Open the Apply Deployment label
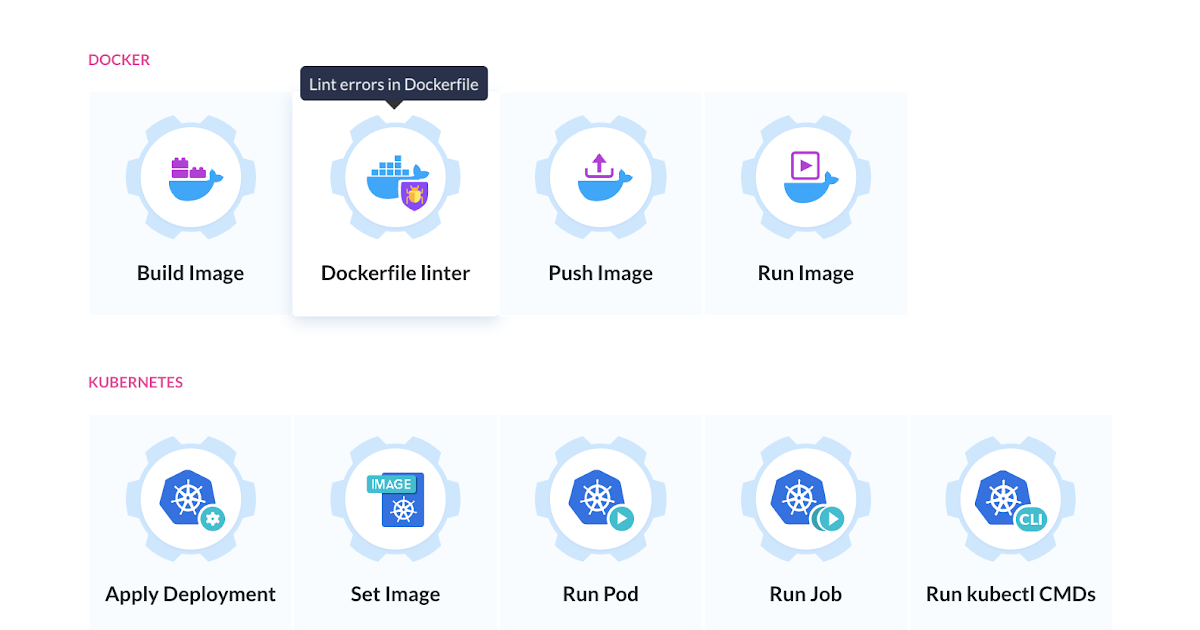 (190, 594)
